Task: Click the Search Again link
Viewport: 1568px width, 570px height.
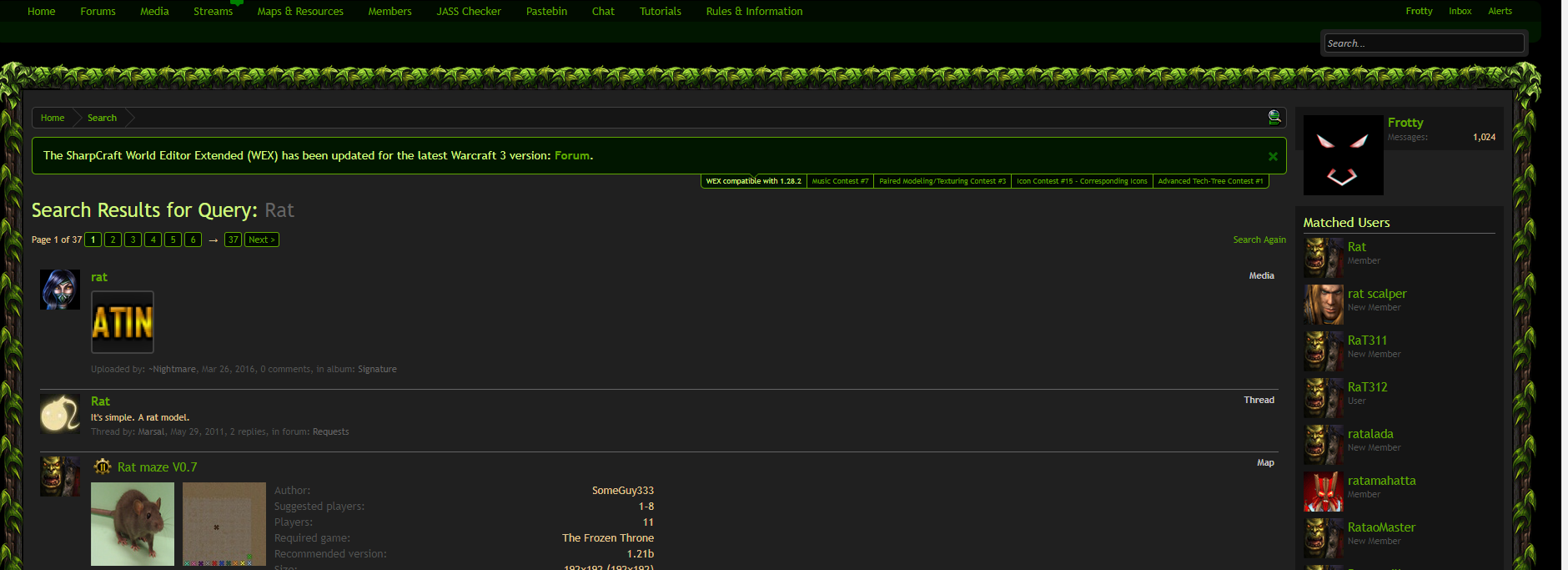Action: [1259, 240]
